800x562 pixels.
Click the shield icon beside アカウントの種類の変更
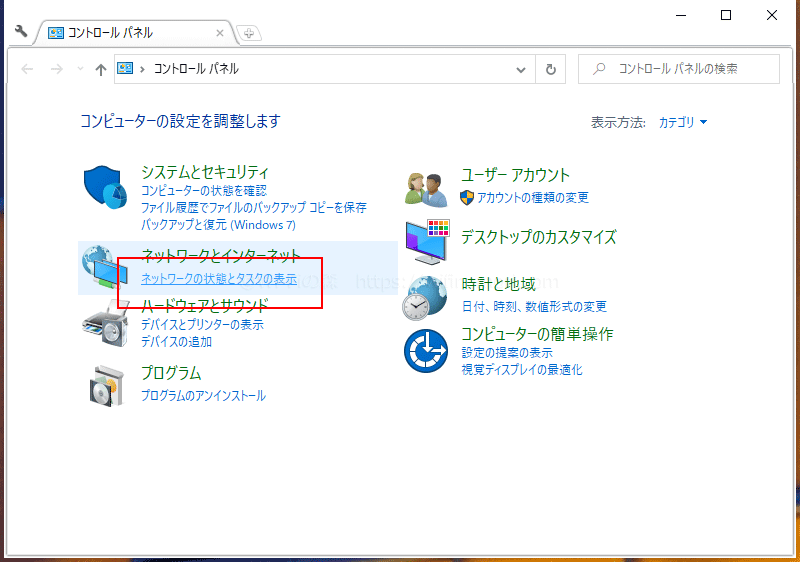pyautogui.click(x=467, y=197)
